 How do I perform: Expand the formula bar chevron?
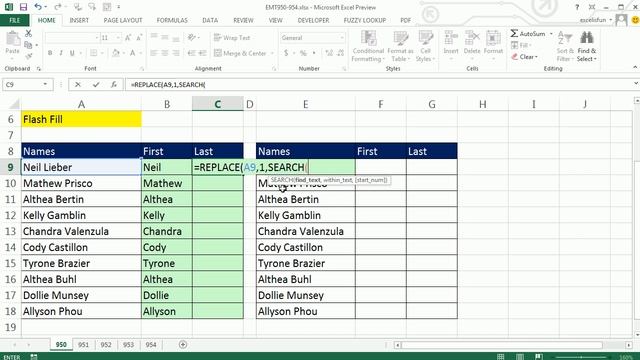(x=636, y=84)
